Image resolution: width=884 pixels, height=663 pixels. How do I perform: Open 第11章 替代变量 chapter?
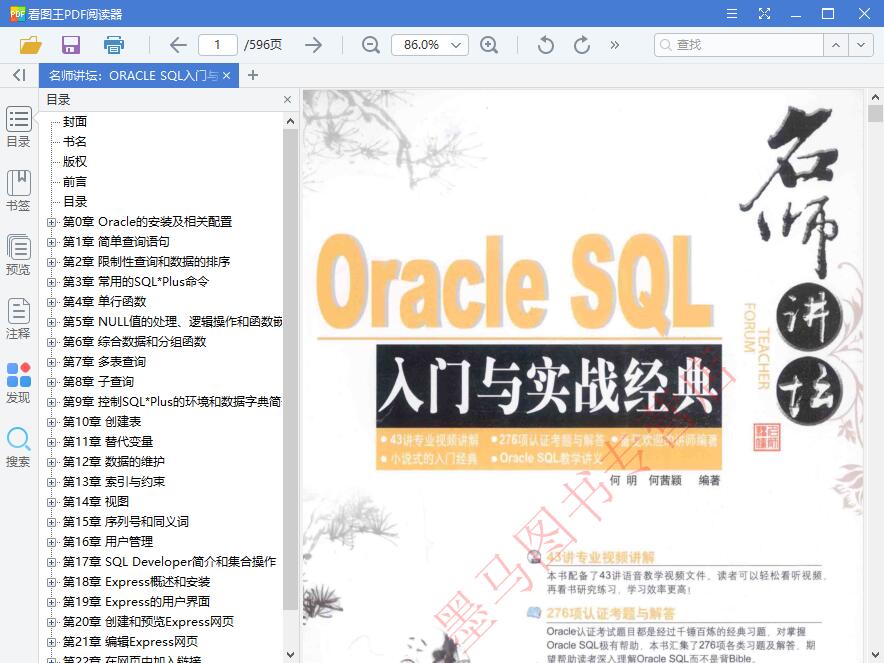click(x=108, y=442)
